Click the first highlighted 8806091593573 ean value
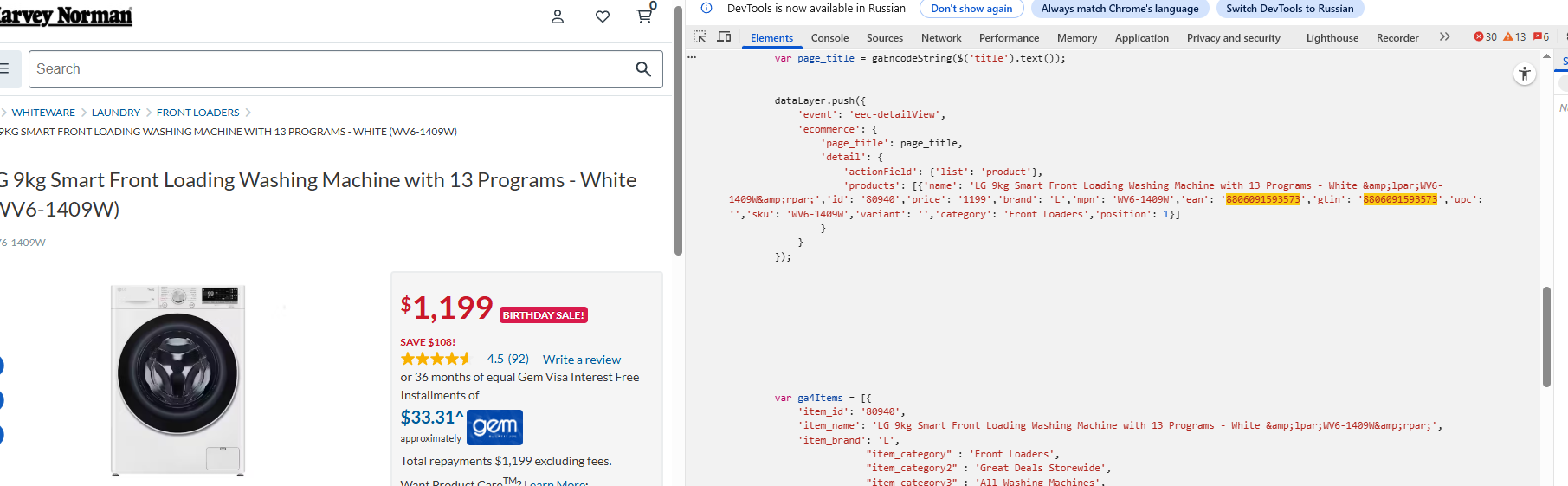 pyautogui.click(x=1263, y=200)
